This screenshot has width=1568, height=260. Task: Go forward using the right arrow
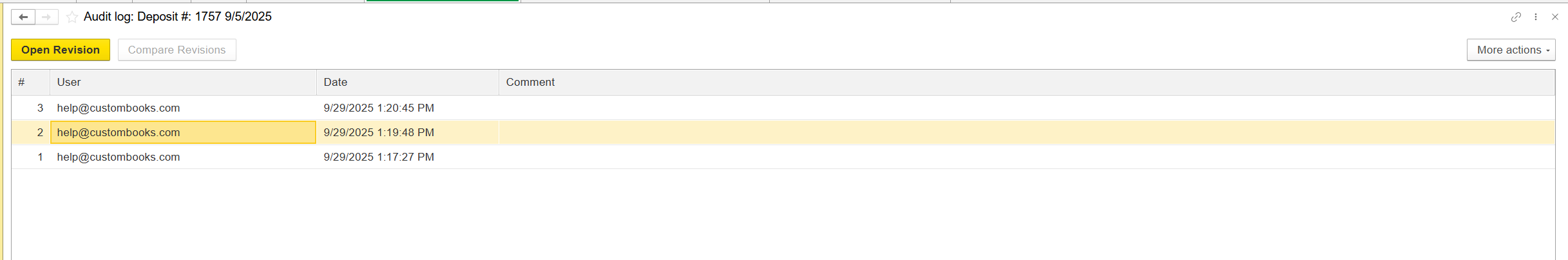pos(46,17)
